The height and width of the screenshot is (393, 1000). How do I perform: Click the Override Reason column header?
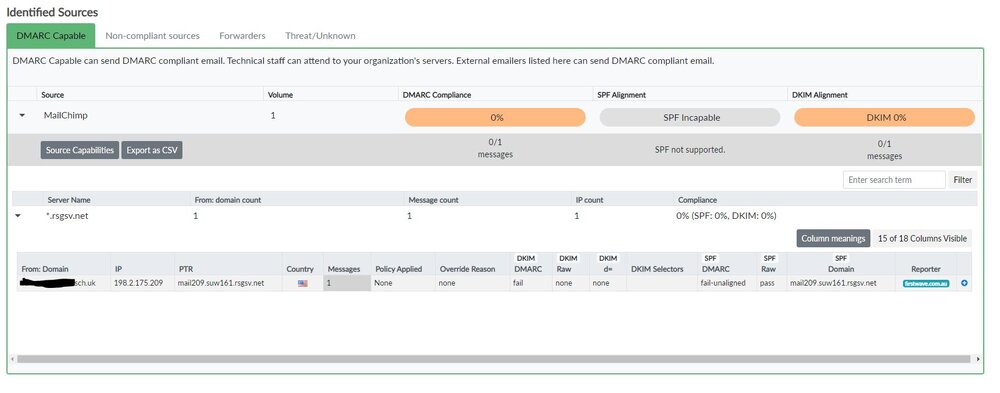tap(467, 269)
